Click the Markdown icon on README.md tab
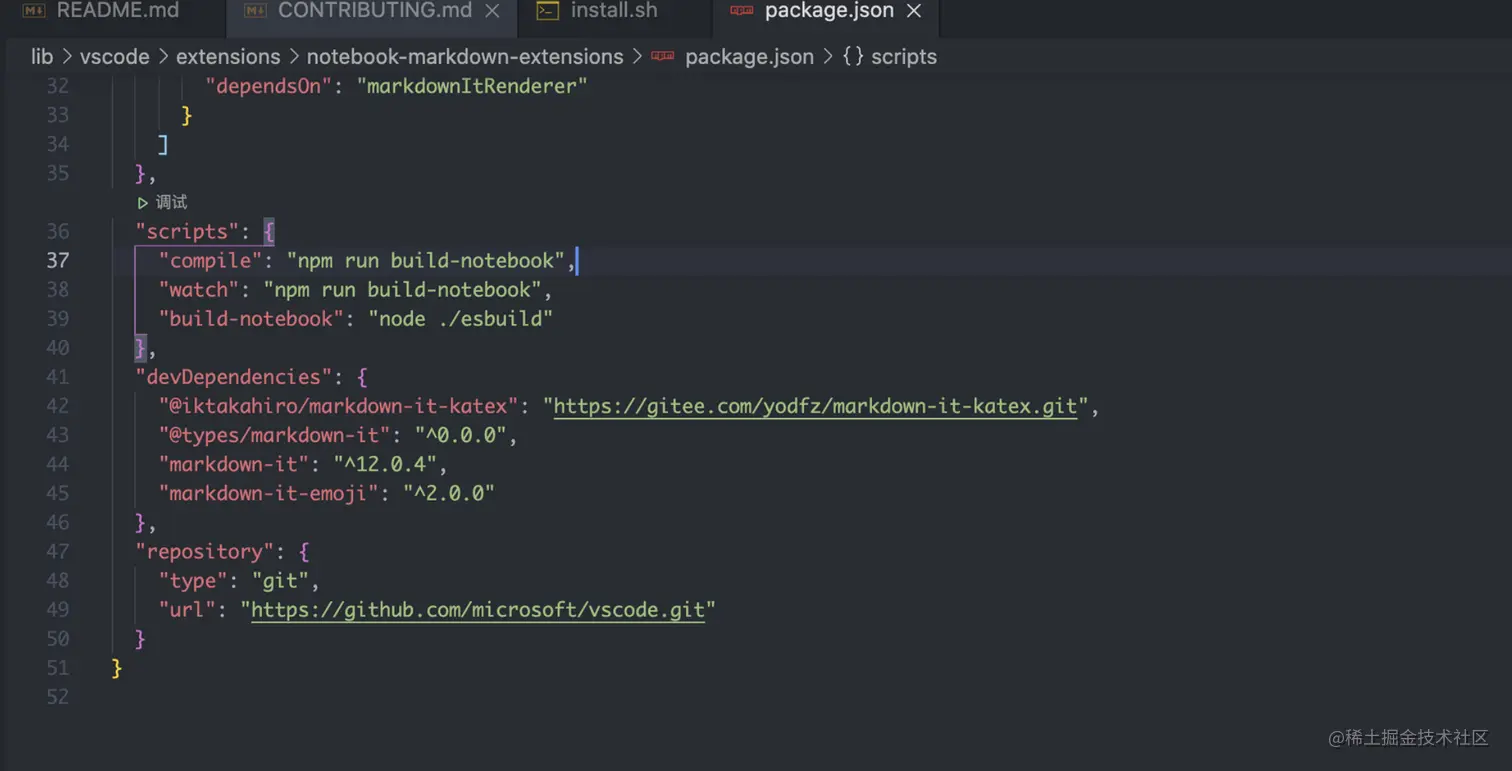Viewport: 1512px width, 771px height. pos(33,11)
